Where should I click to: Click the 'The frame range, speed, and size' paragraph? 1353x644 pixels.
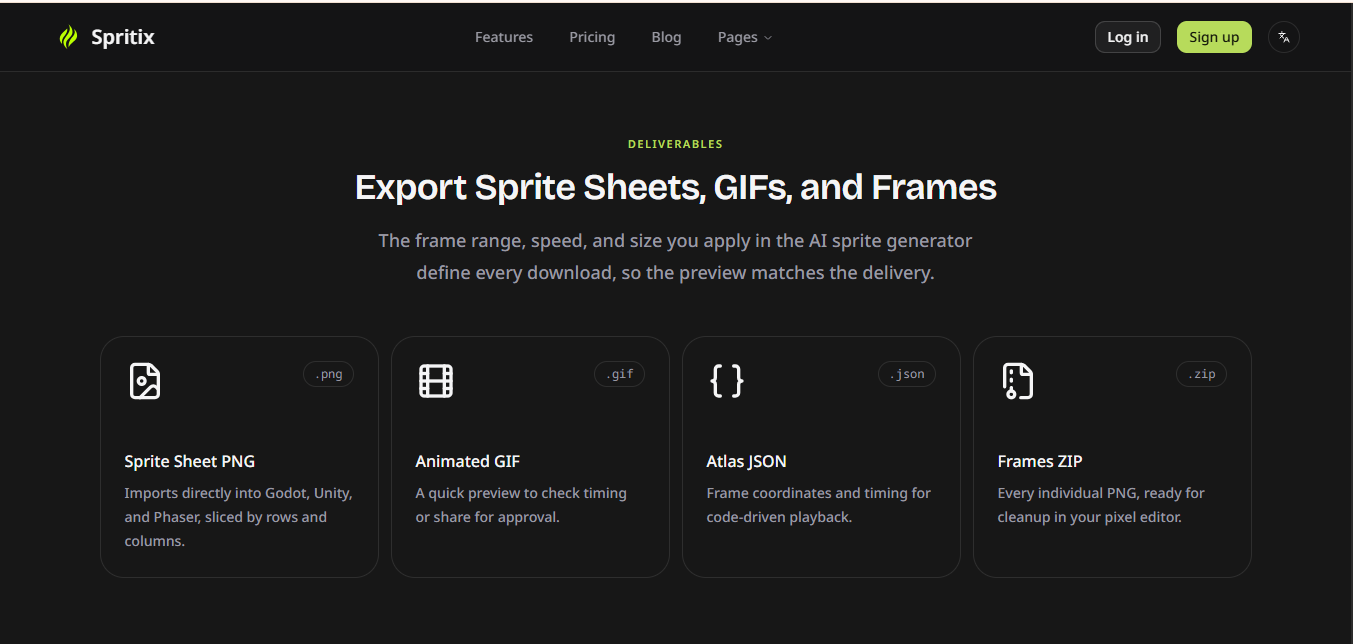pyautogui.click(x=676, y=257)
